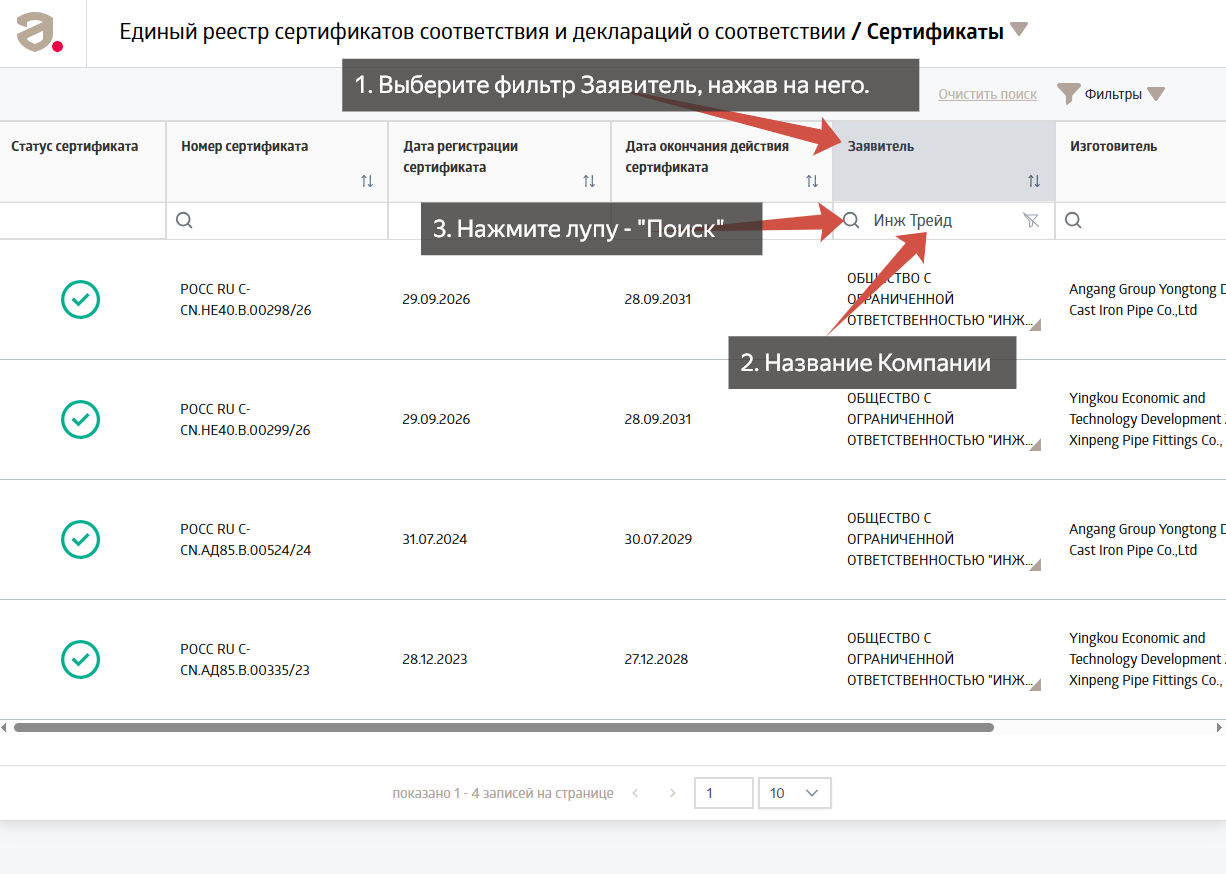Sort by Дата регистрации сертификата arrows
The width and height of the screenshot is (1226, 874).
pyautogui.click(x=589, y=181)
